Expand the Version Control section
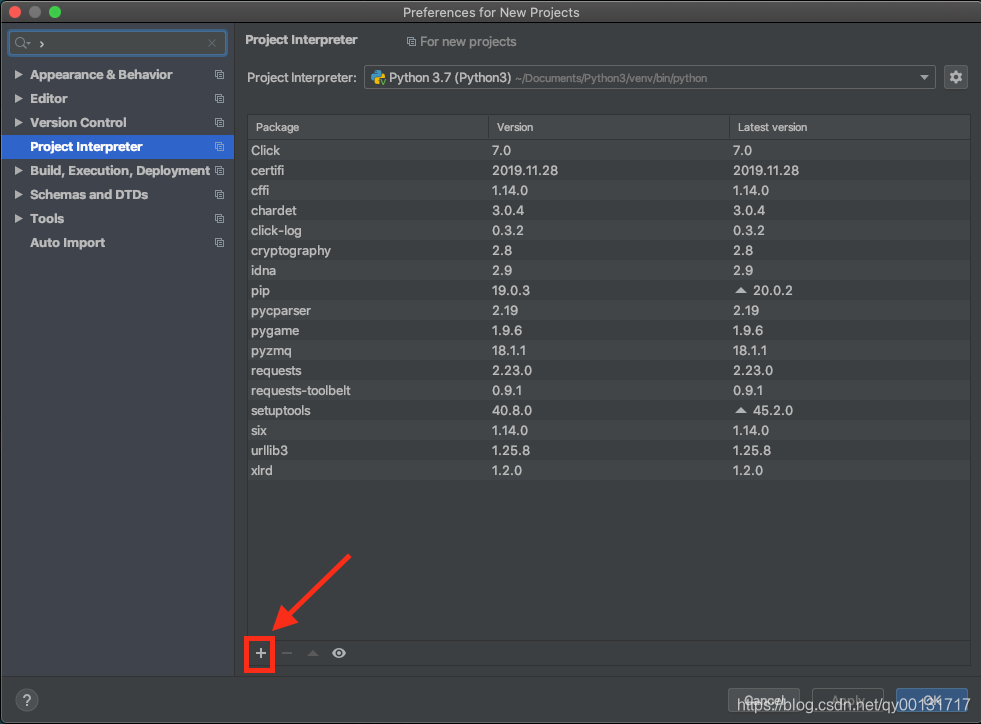981x724 pixels. click(18, 123)
